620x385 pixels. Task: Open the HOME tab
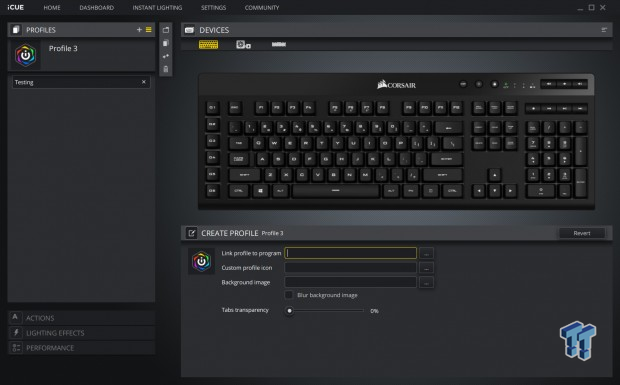52,8
